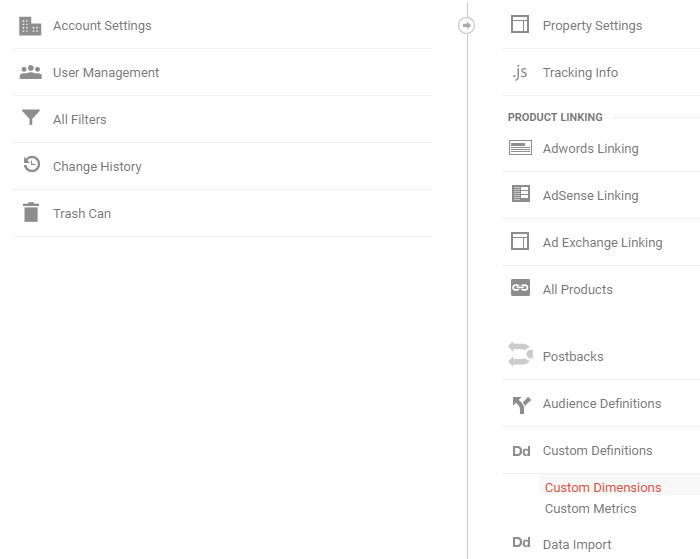
Task: Click the All Products link icon
Action: point(520,288)
